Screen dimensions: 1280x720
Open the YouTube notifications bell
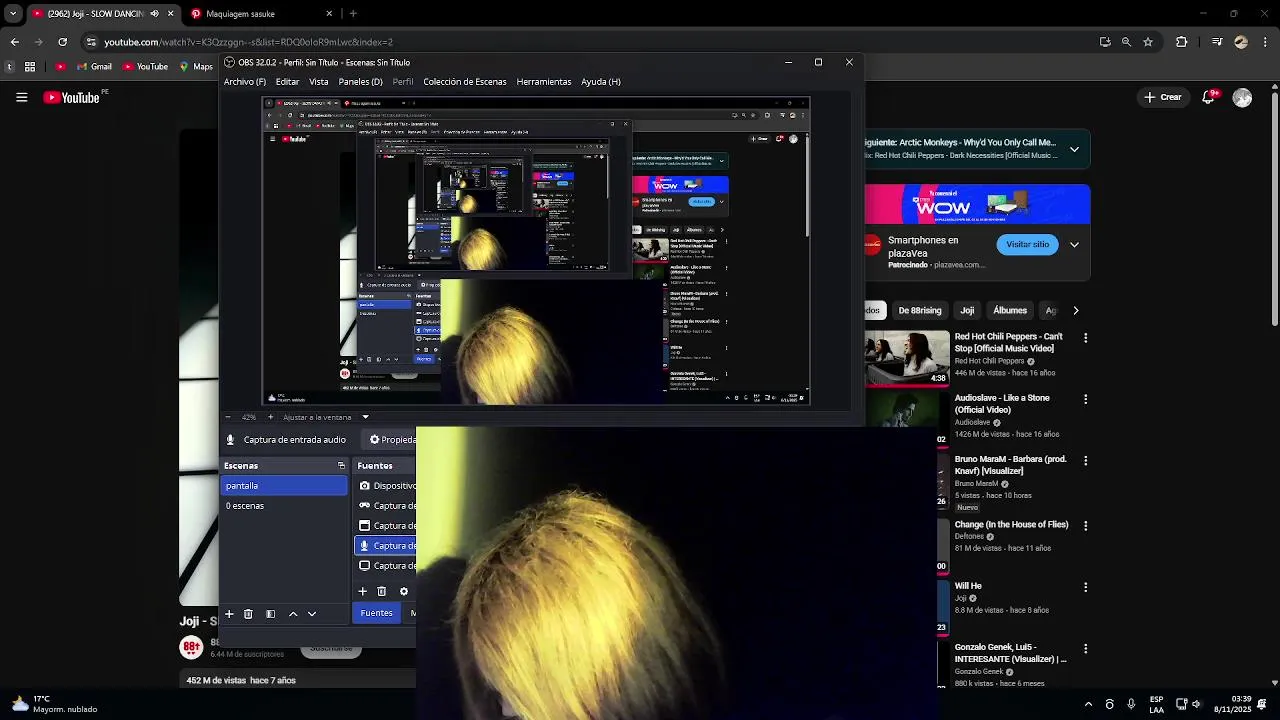pos(1209,97)
